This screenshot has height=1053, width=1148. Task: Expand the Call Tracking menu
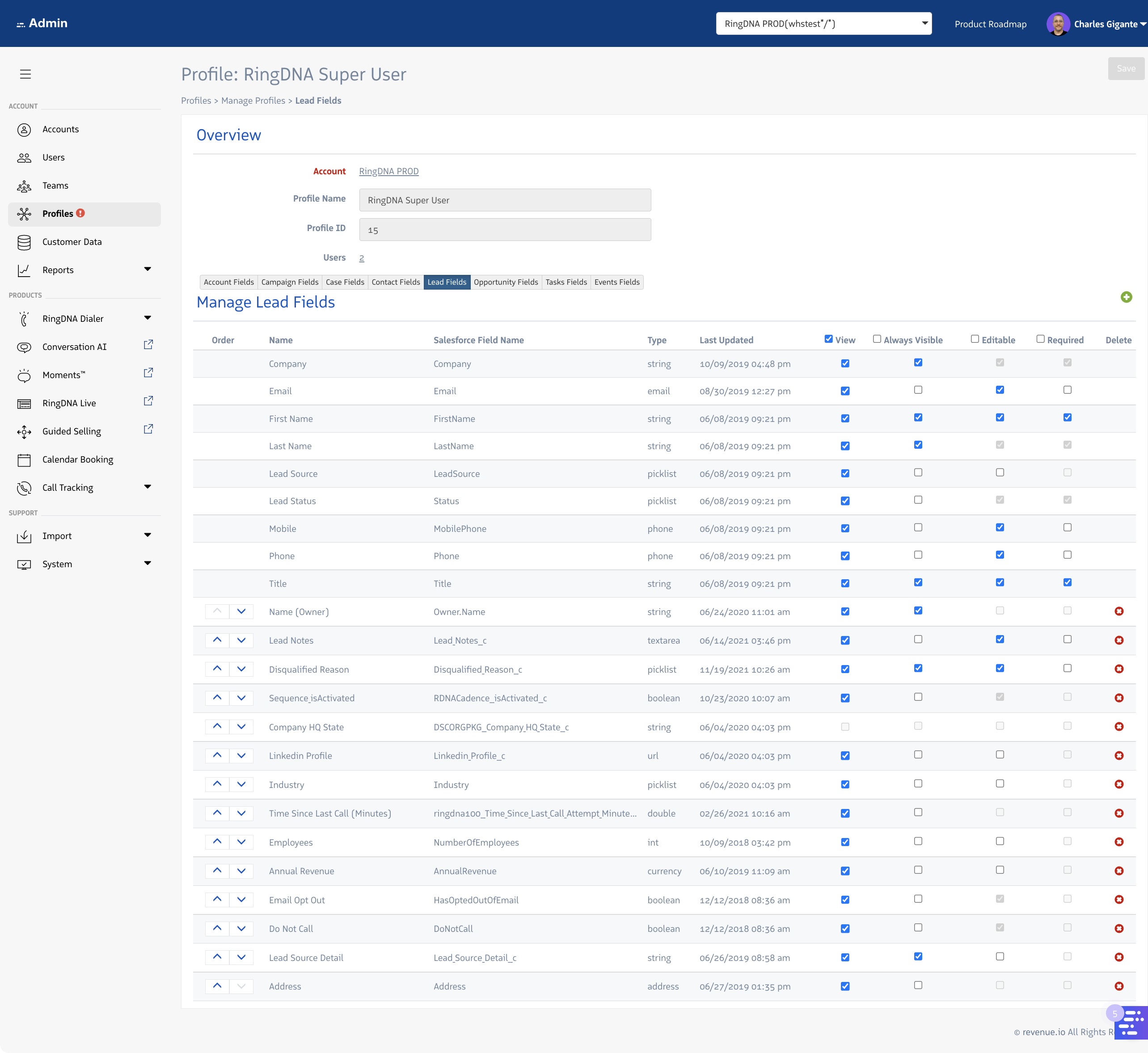[x=148, y=487]
